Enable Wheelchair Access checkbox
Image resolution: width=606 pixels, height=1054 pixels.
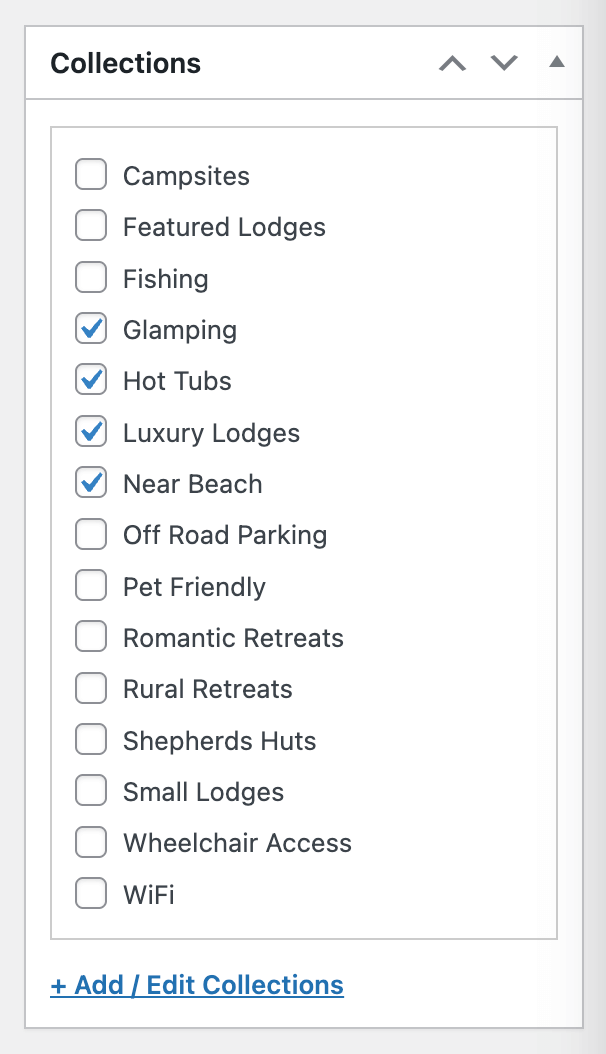click(91, 843)
